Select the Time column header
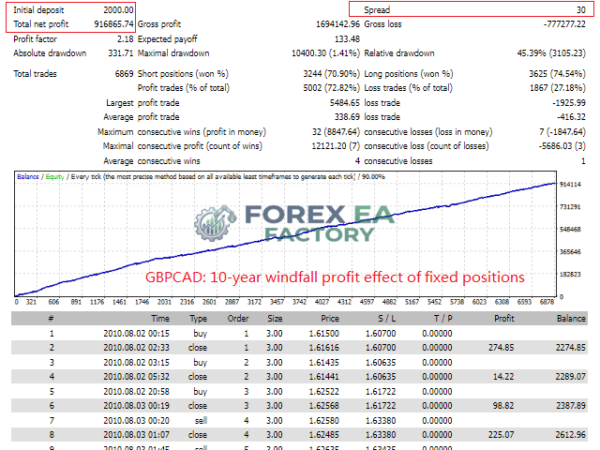The image size is (600, 450). (x=160, y=318)
